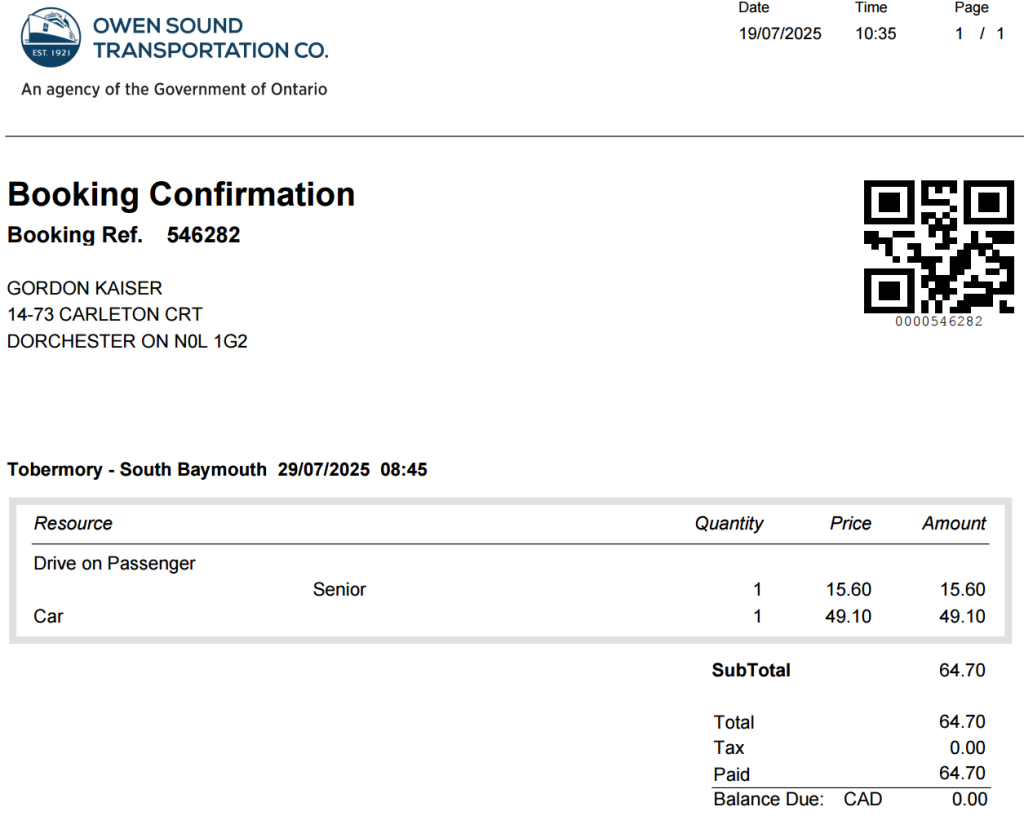Click the Owen Sound ship logo
This screenshot has height=829, width=1024.
(x=51, y=37)
